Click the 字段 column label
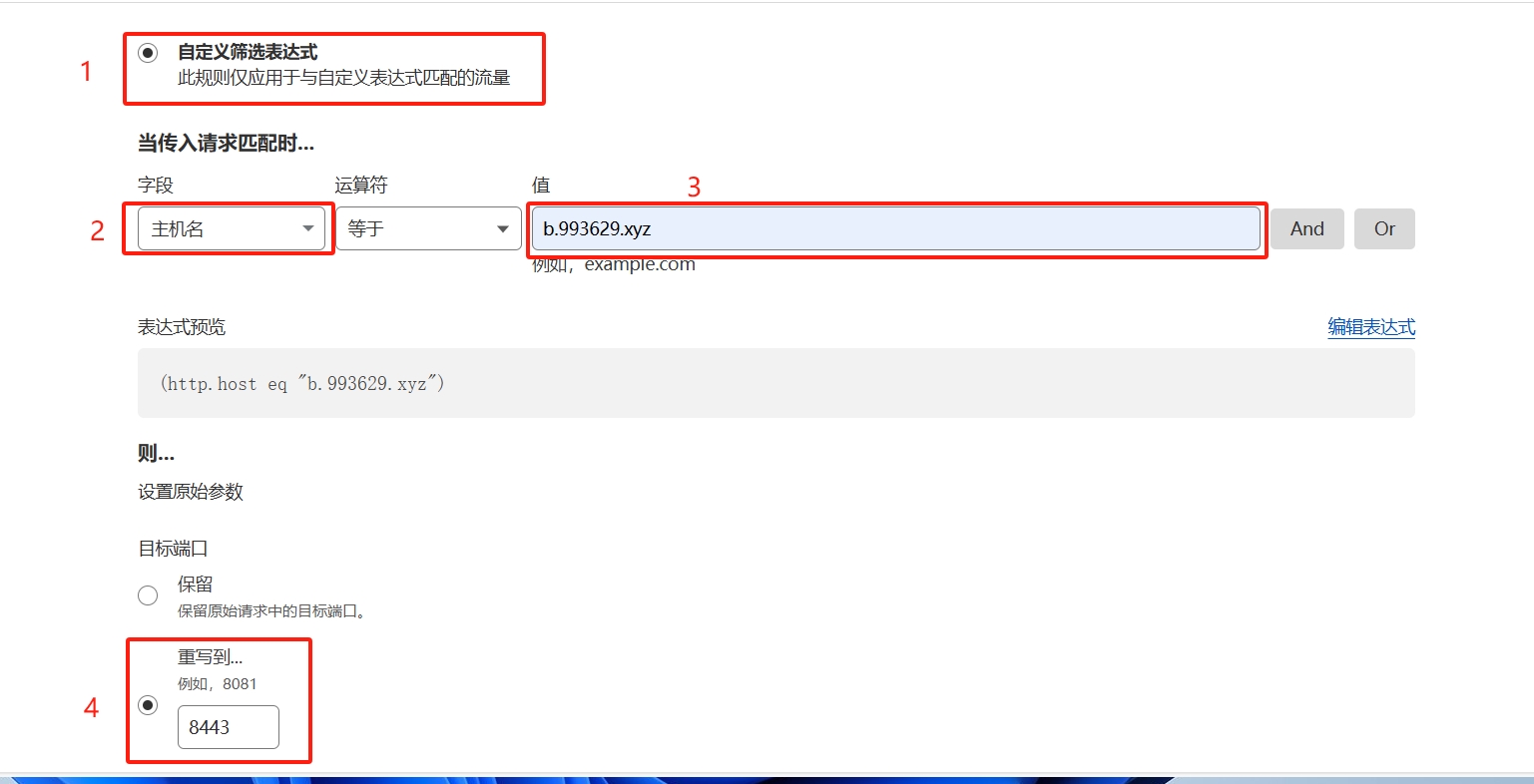This screenshot has width=1534, height=784. click(156, 186)
